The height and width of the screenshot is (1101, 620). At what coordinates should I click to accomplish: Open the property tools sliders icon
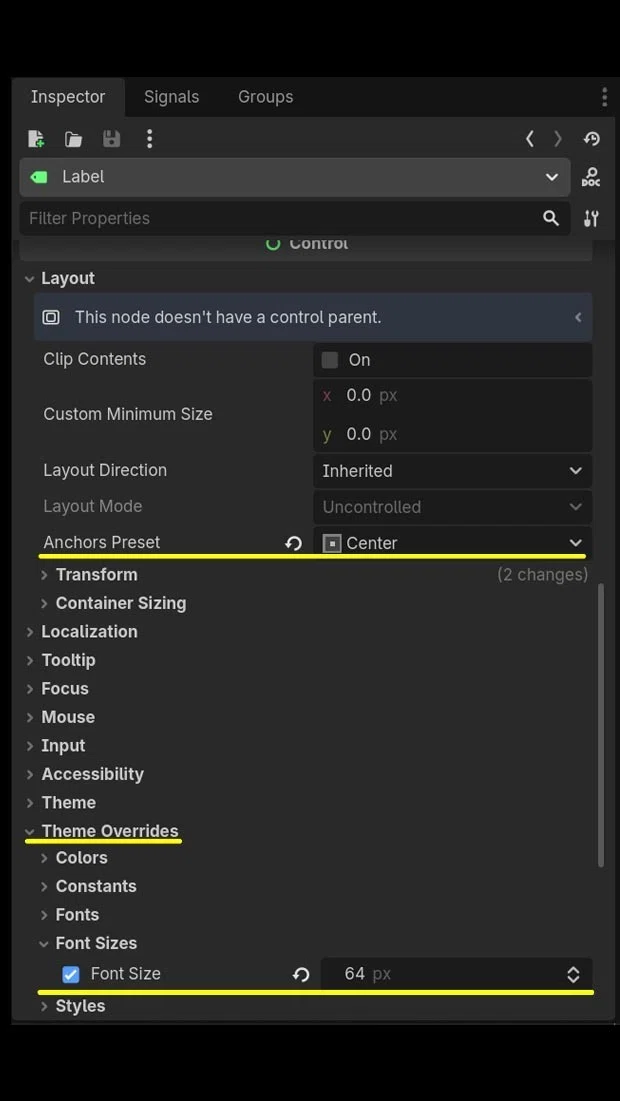(591, 218)
